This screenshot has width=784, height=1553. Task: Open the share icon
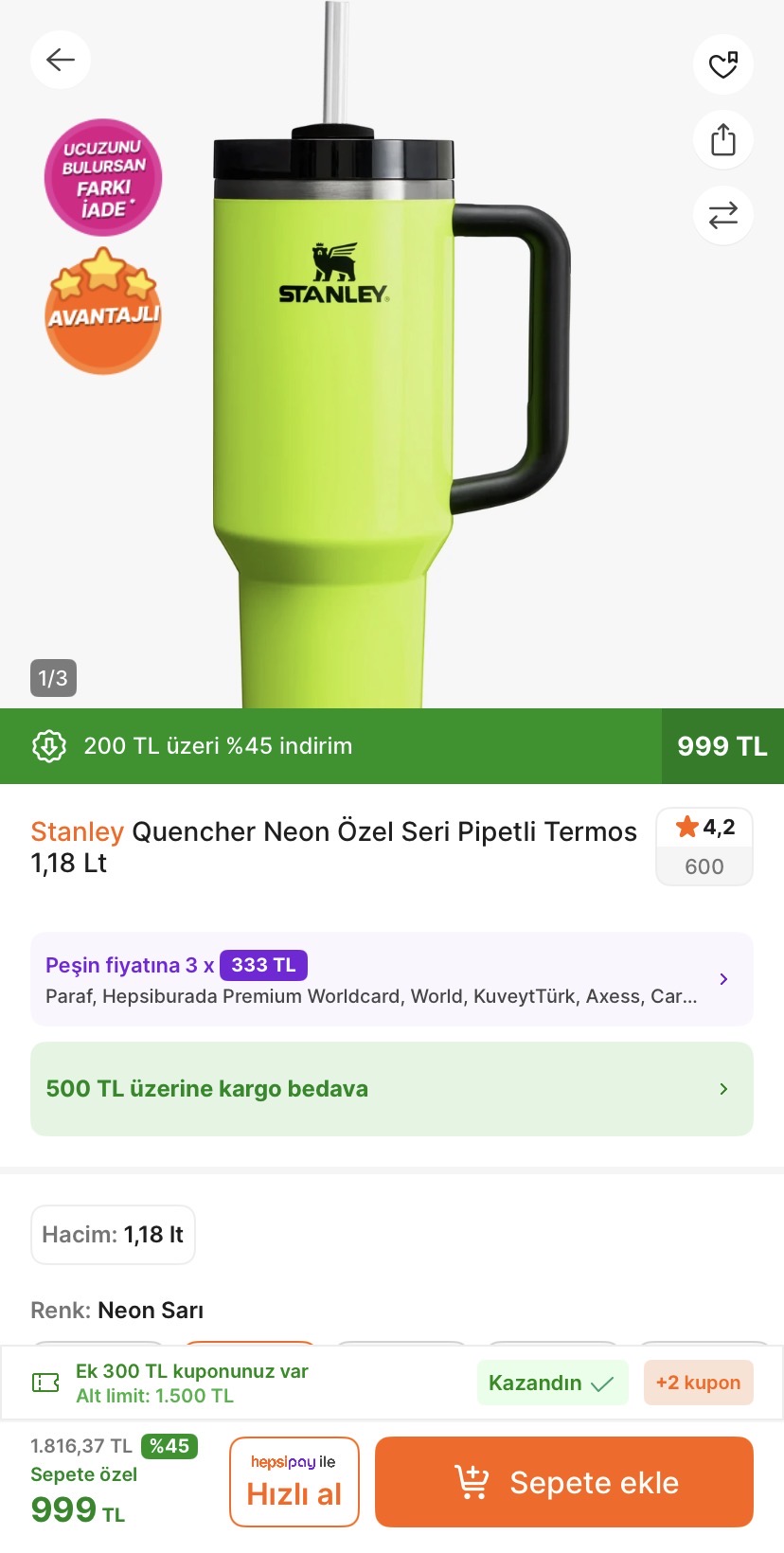723,140
